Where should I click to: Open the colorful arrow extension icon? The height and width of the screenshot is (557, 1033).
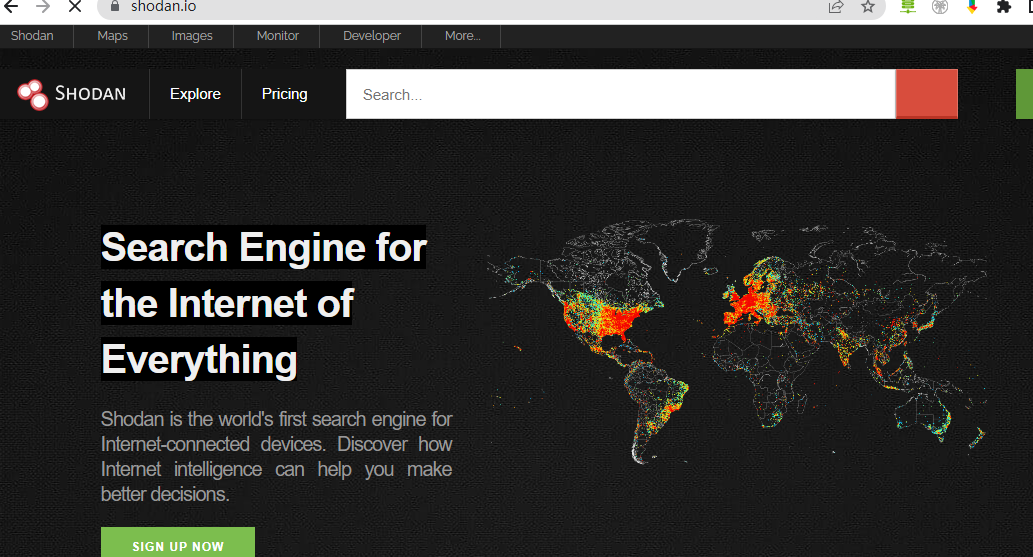click(x=972, y=7)
